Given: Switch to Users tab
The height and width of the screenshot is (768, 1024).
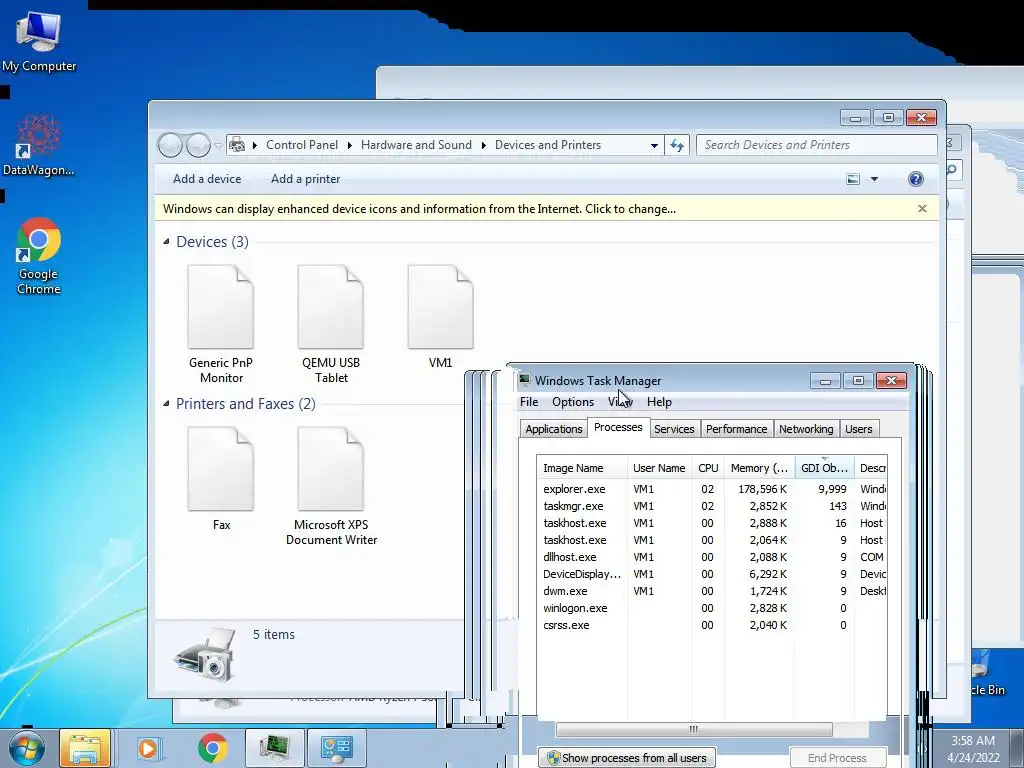Looking at the screenshot, I should [x=859, y=429].
